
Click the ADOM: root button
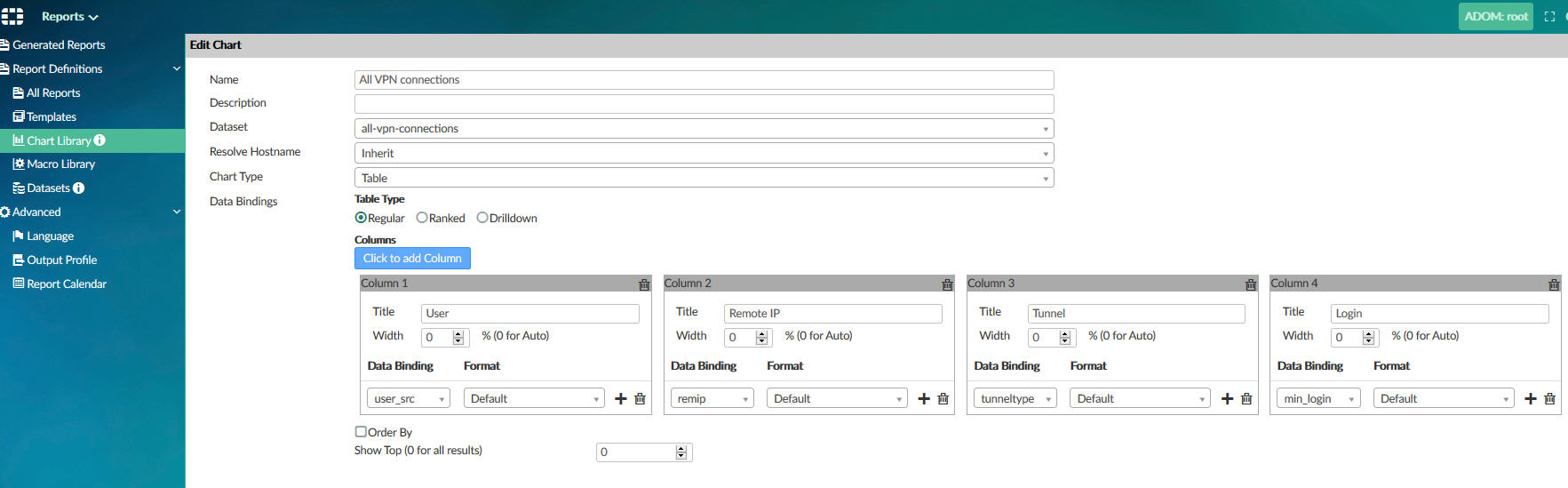tap(1495, 17)
